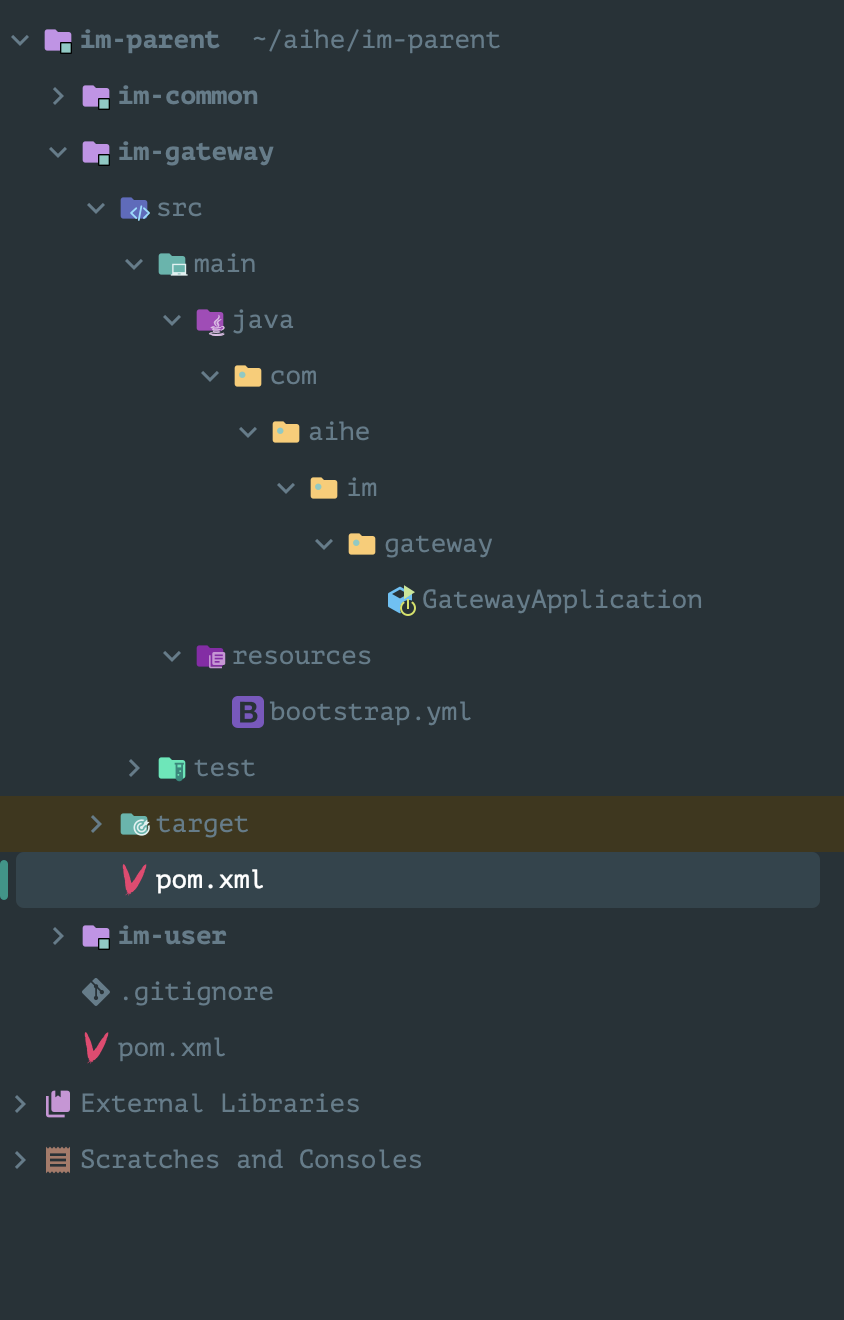Open the root-level pom.xml label
844x1320 pixels.
click(172, 1048)
